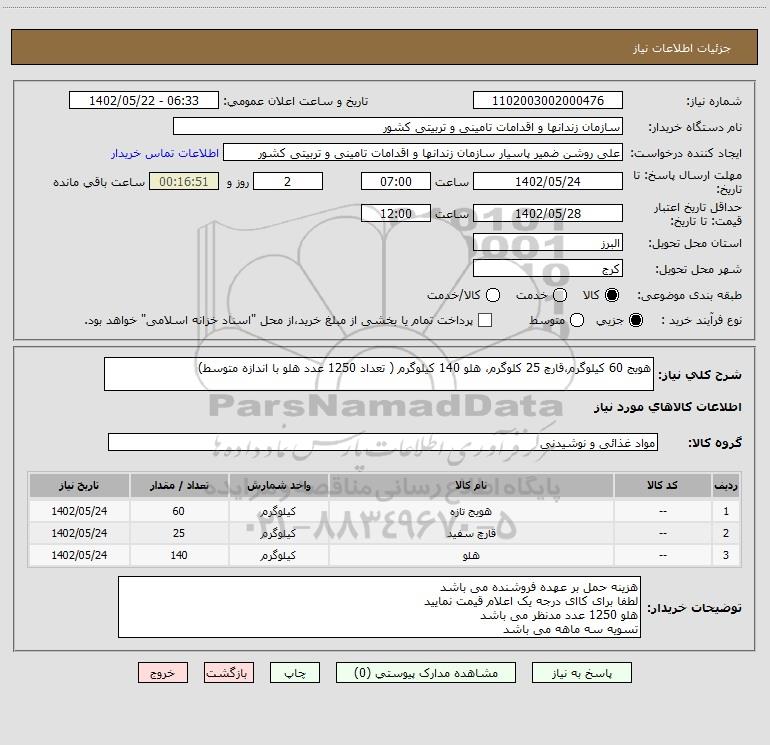Open the اطلاعات تماس خریدار link
770x745 pixels.
click(165, 153)
